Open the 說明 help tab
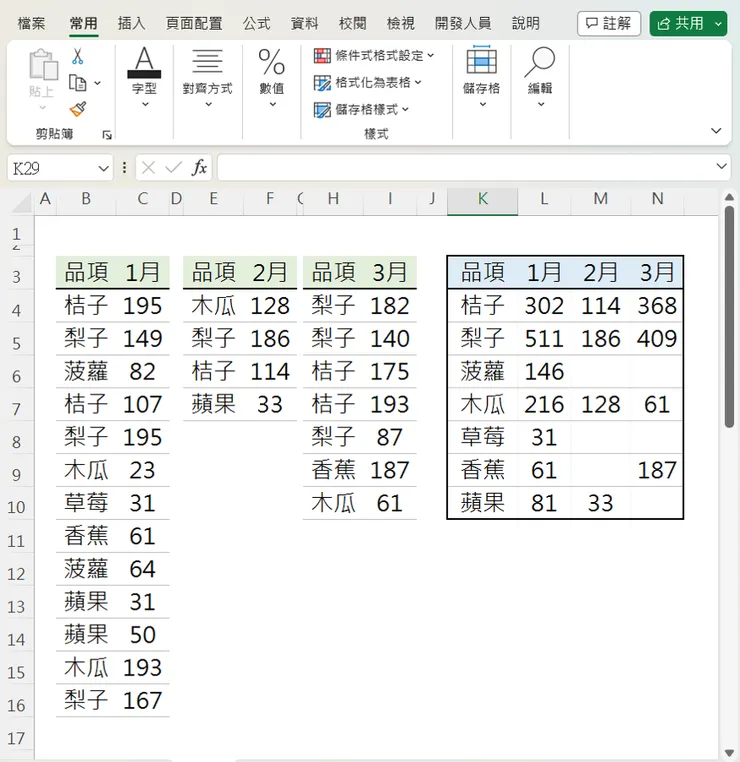The image size is (740, 762). click(x=526, y=23)
